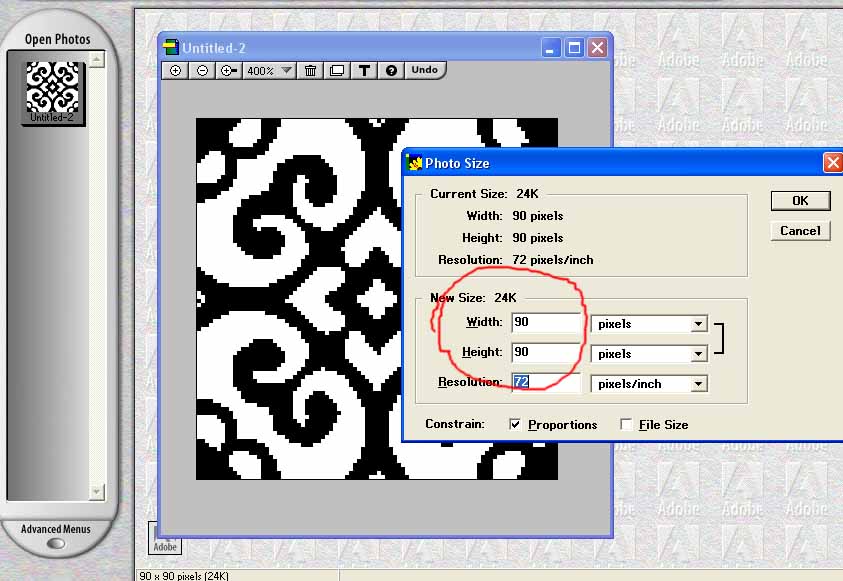Toggle the Advanced Menus button
The image size is (843, 581).
(x=56, y=543)
